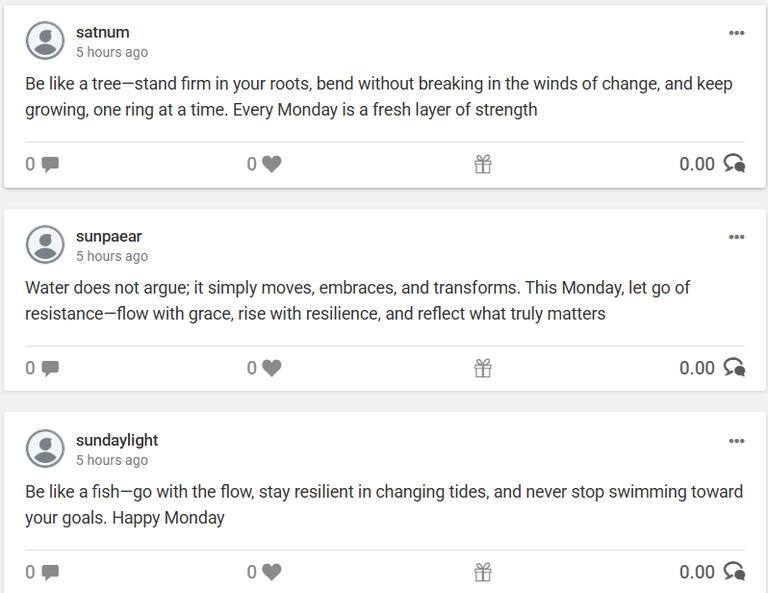Viewport: 768px width, 593px height.
Task: Click the reward bubbles icon on sunpaear's post
Action: (x=735, y=368)
